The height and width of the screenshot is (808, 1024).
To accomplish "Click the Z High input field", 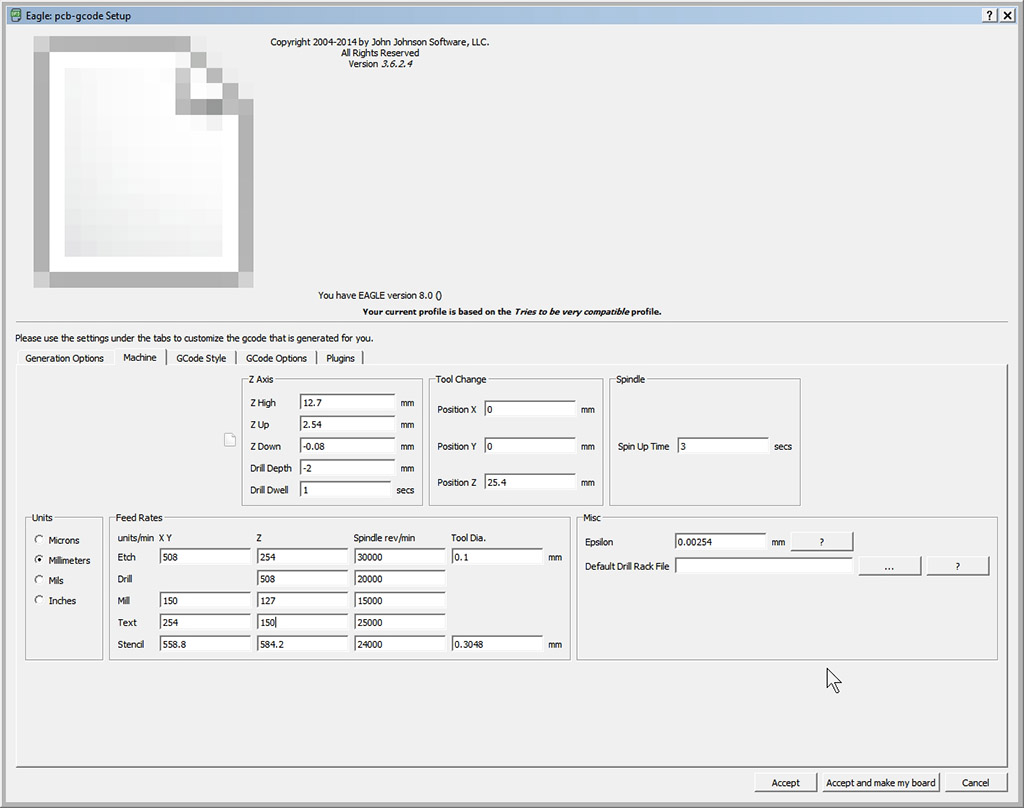I will pos(347,402).
